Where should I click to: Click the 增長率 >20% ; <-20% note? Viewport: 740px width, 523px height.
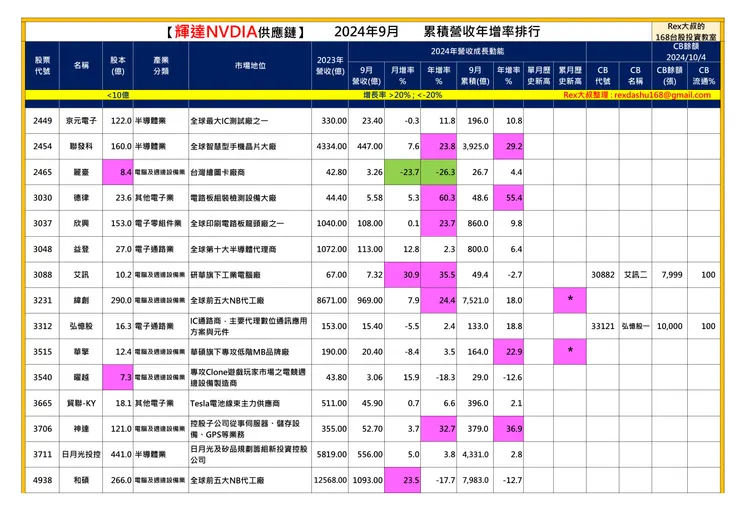click(403, 95)
